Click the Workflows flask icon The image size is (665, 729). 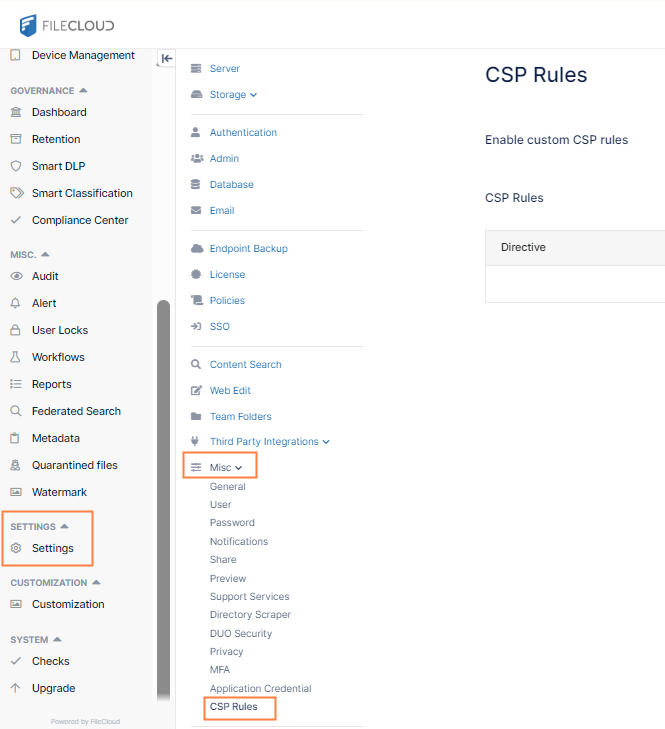pos(15,357)
